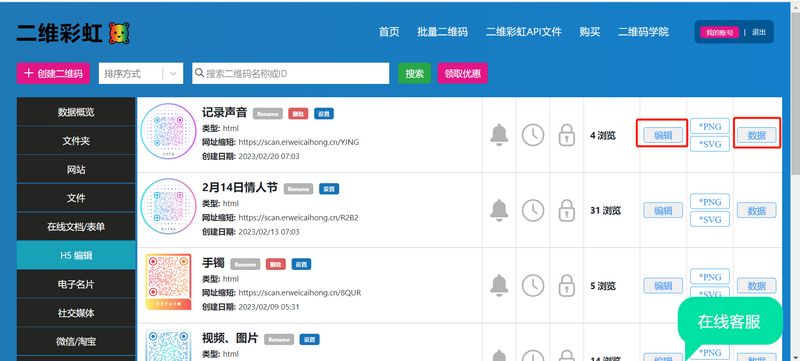Click the short URL scan.erweicaihong.cn/YJNG
800x361 pixels.
tap(298, 142)
